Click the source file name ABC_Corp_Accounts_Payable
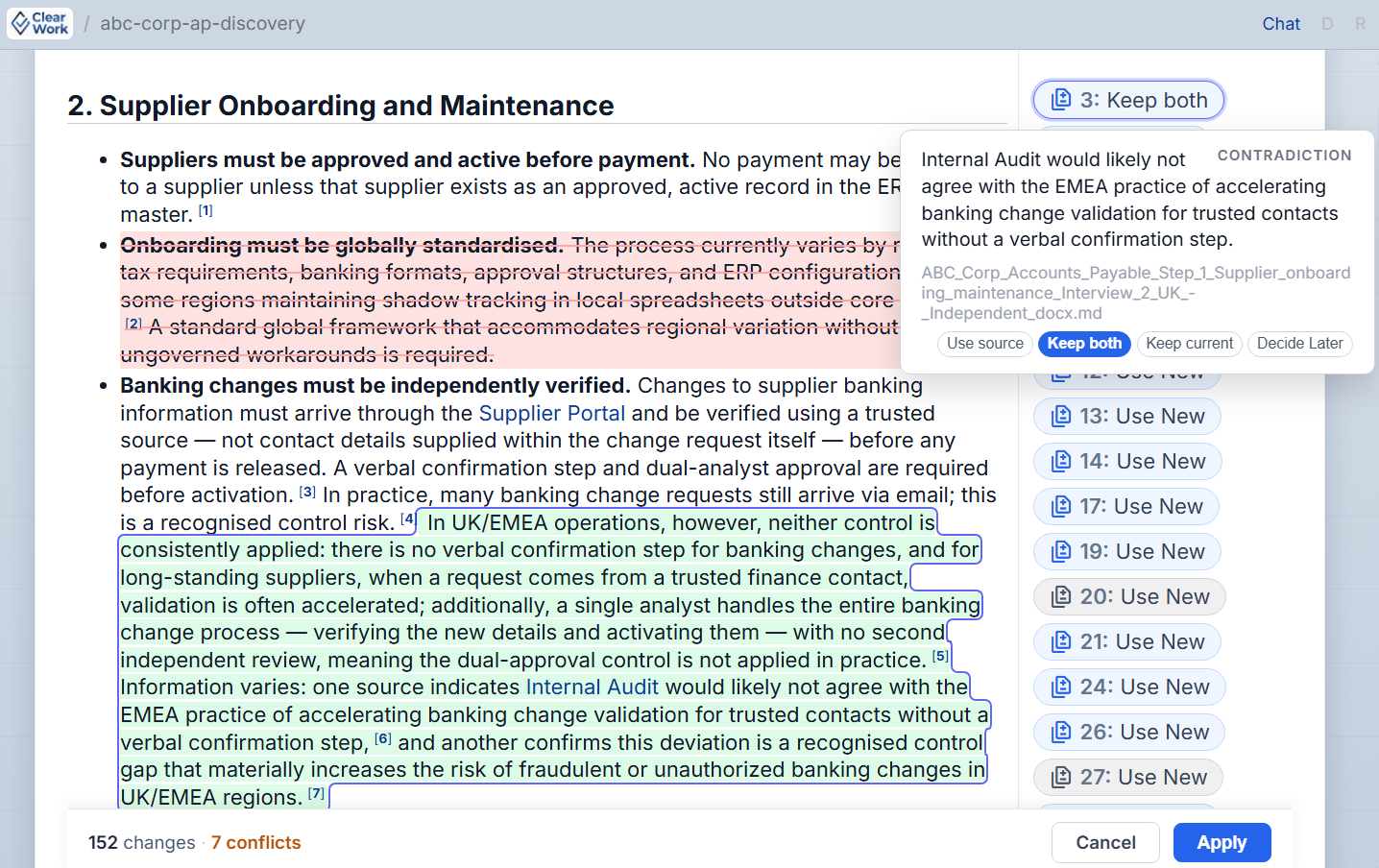The image size is (1379, 868). 1136,293
